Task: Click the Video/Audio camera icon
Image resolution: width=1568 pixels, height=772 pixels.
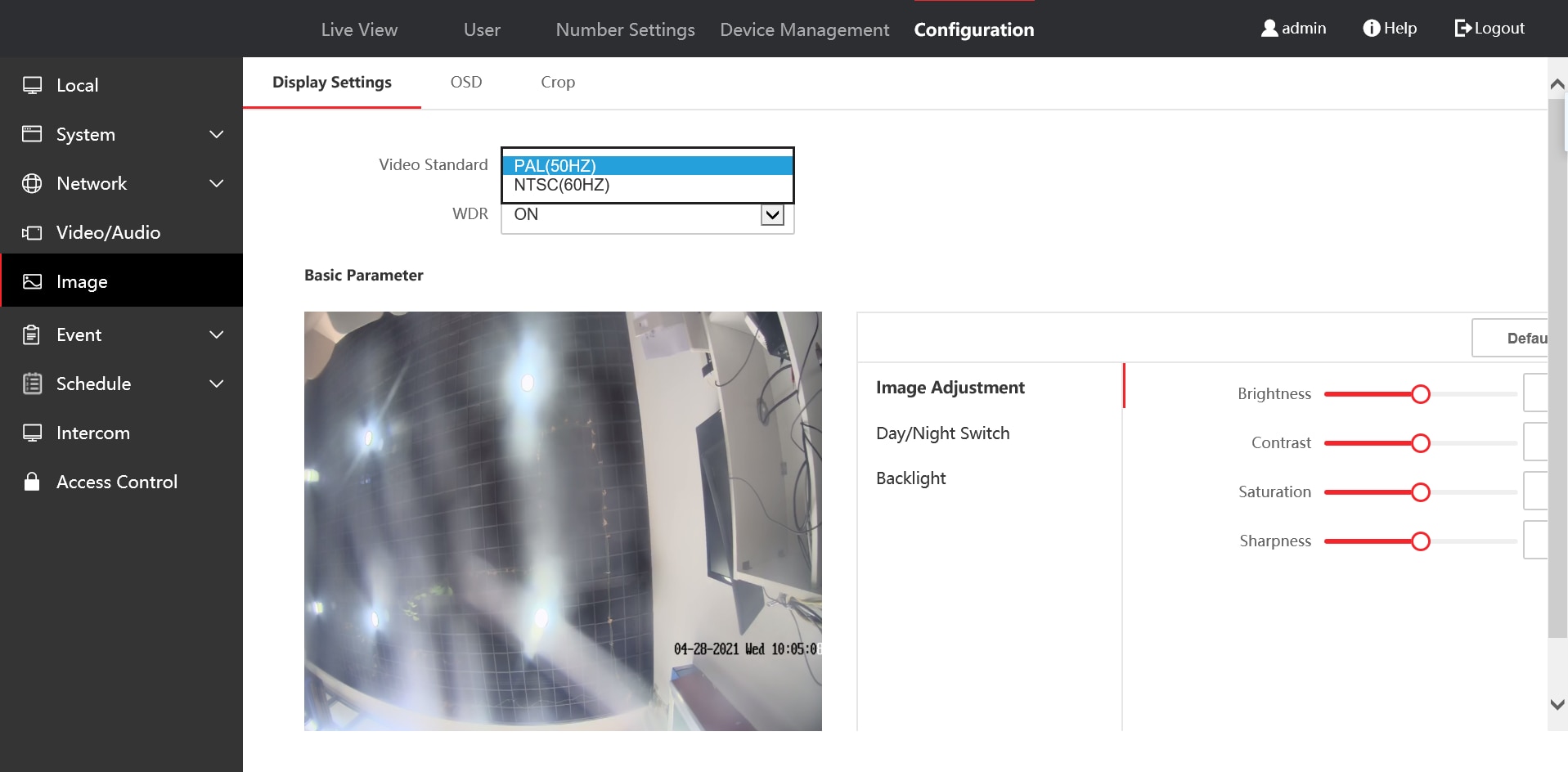Action: coord(32,232)
